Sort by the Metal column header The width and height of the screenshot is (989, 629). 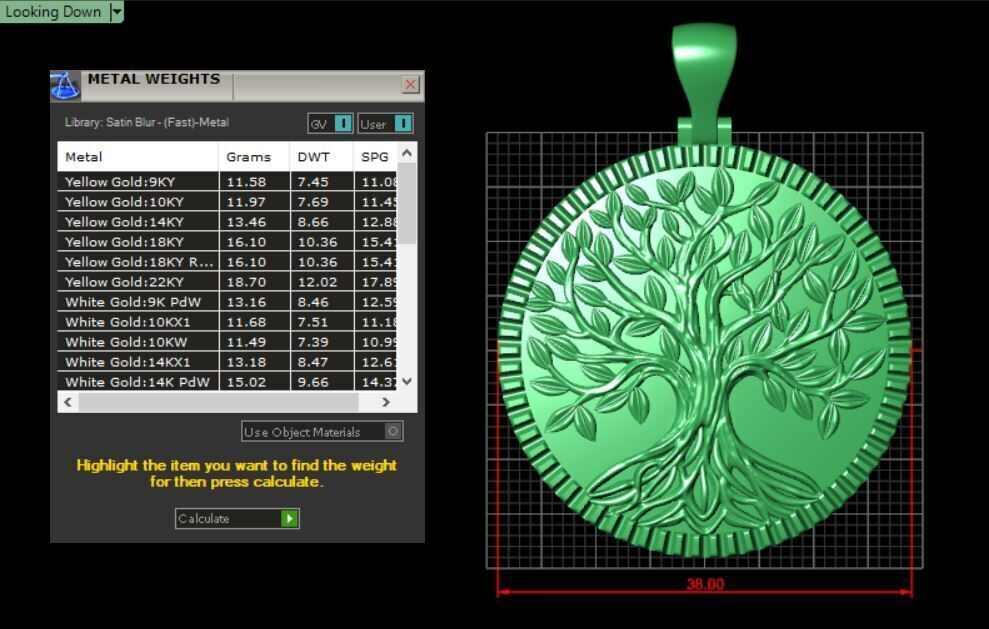[x=138, y=157]
